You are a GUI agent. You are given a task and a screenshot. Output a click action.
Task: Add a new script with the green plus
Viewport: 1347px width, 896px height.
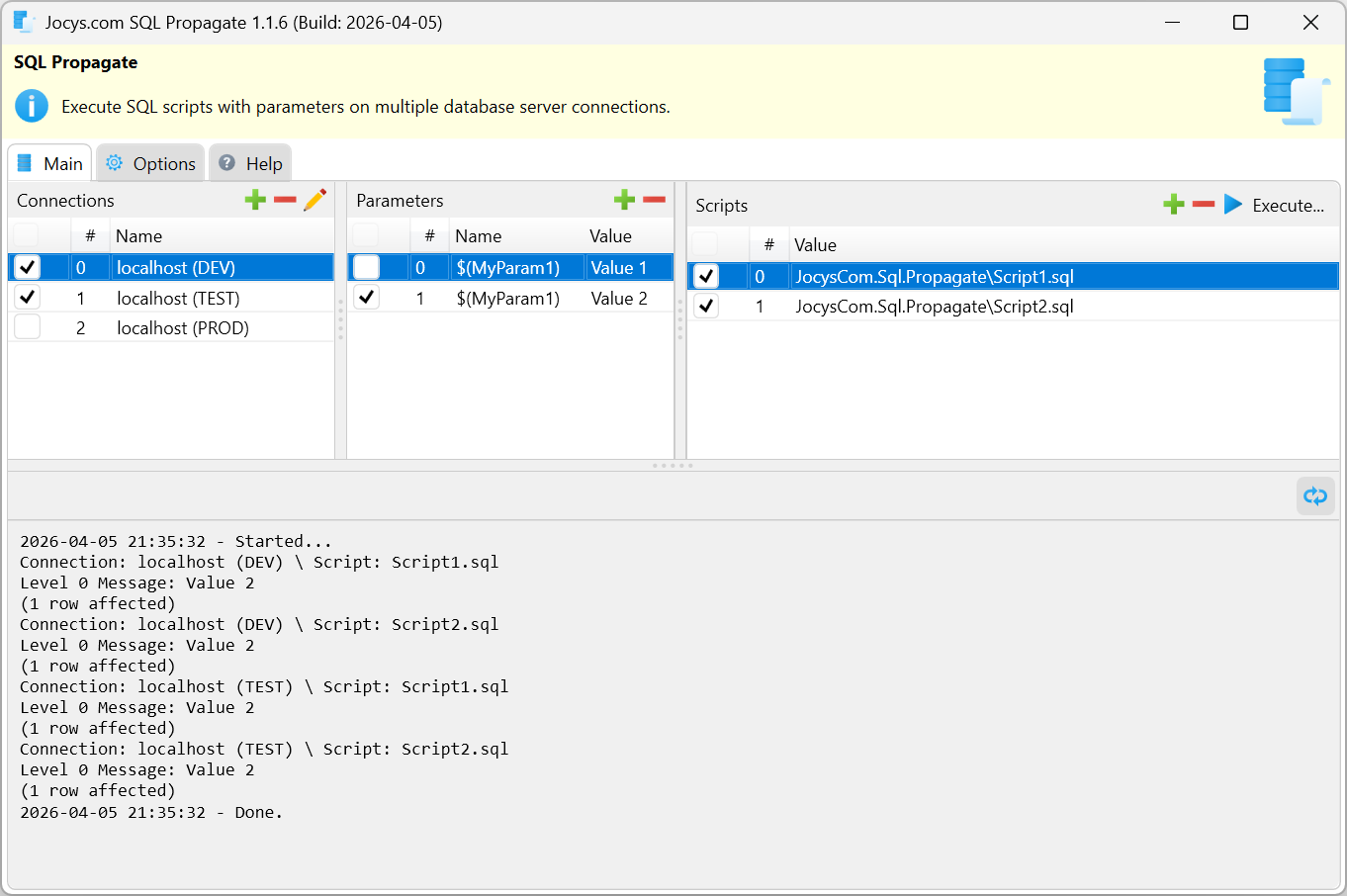coord(1174,205)
